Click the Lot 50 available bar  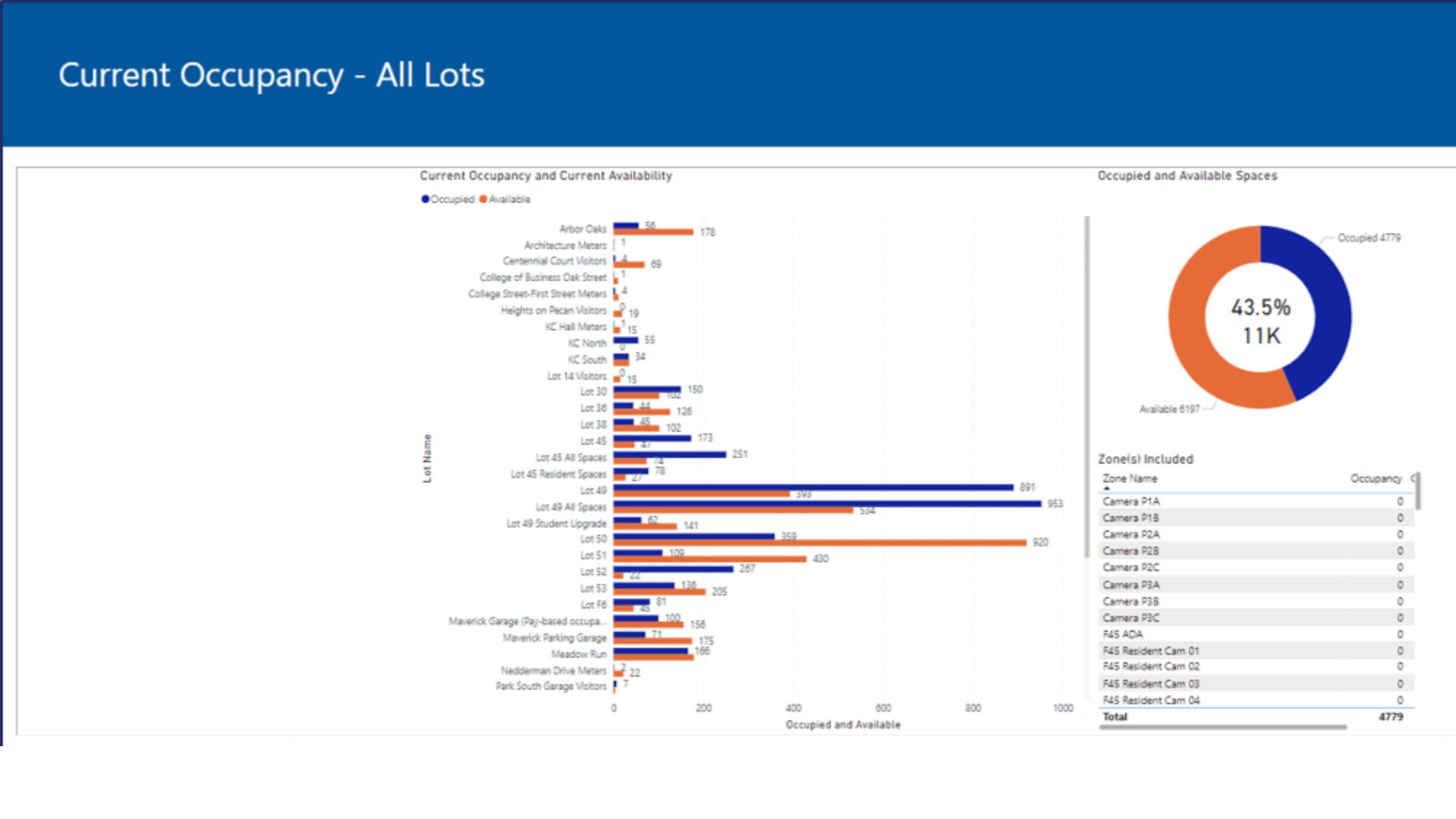819,543
